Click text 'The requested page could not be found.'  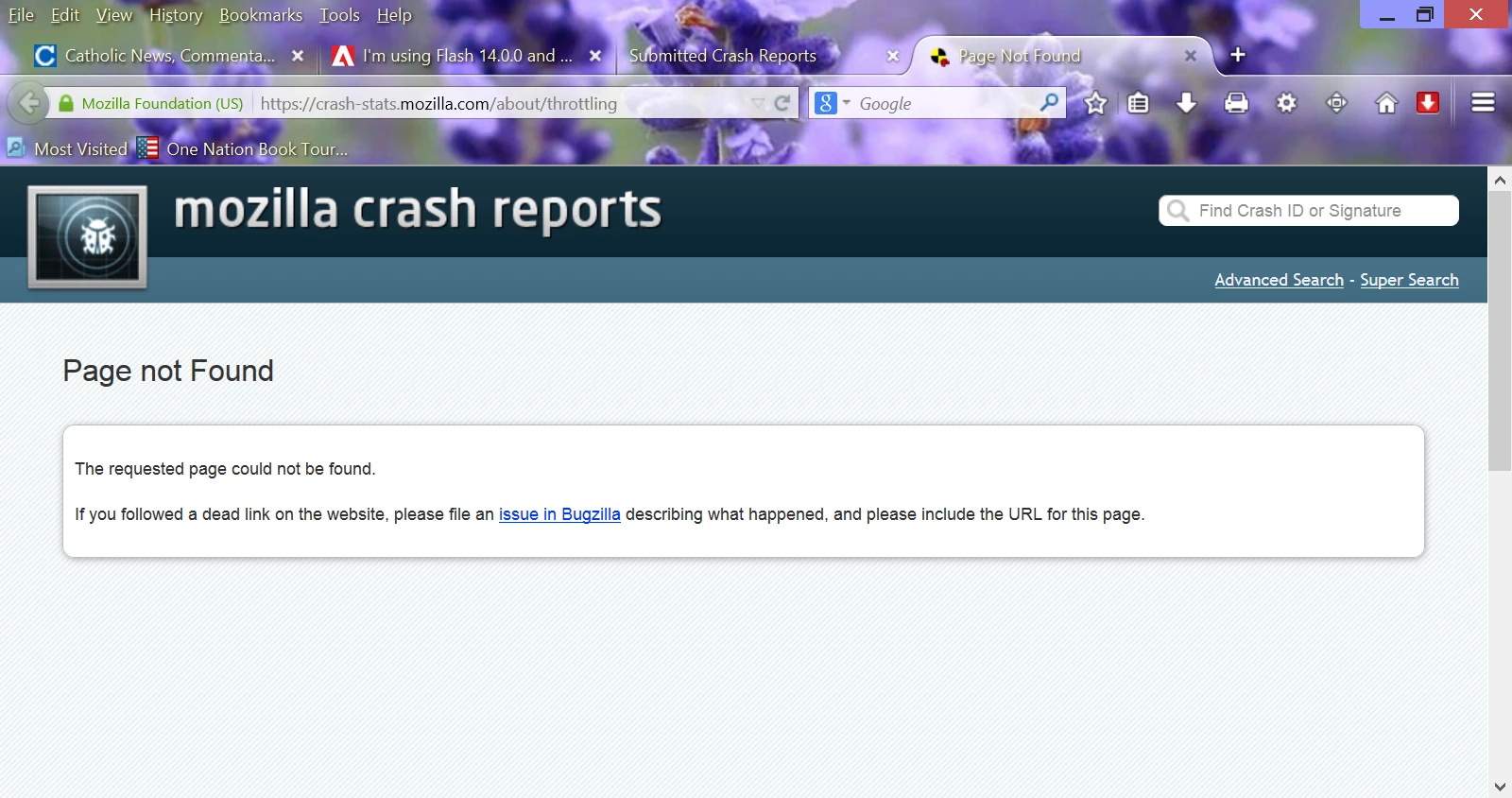[225, 469]
